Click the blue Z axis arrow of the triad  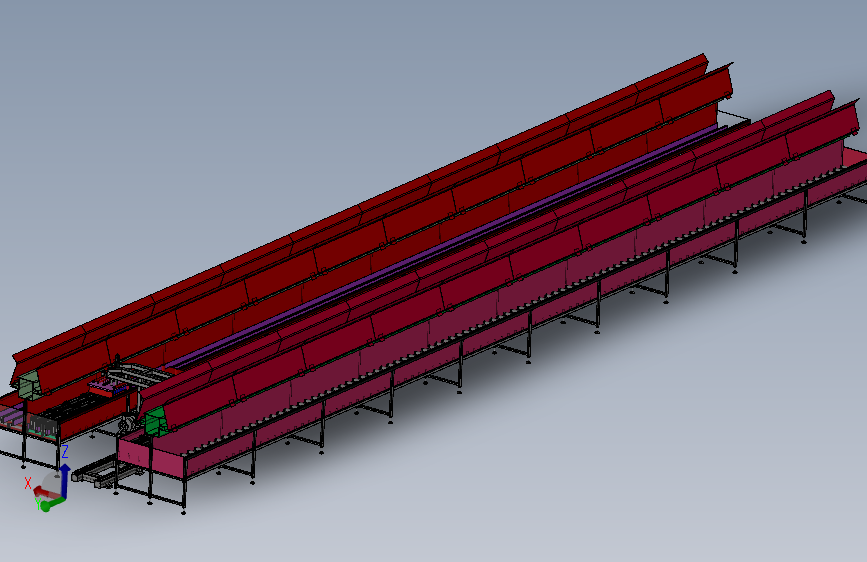click(x=65, y=481)
